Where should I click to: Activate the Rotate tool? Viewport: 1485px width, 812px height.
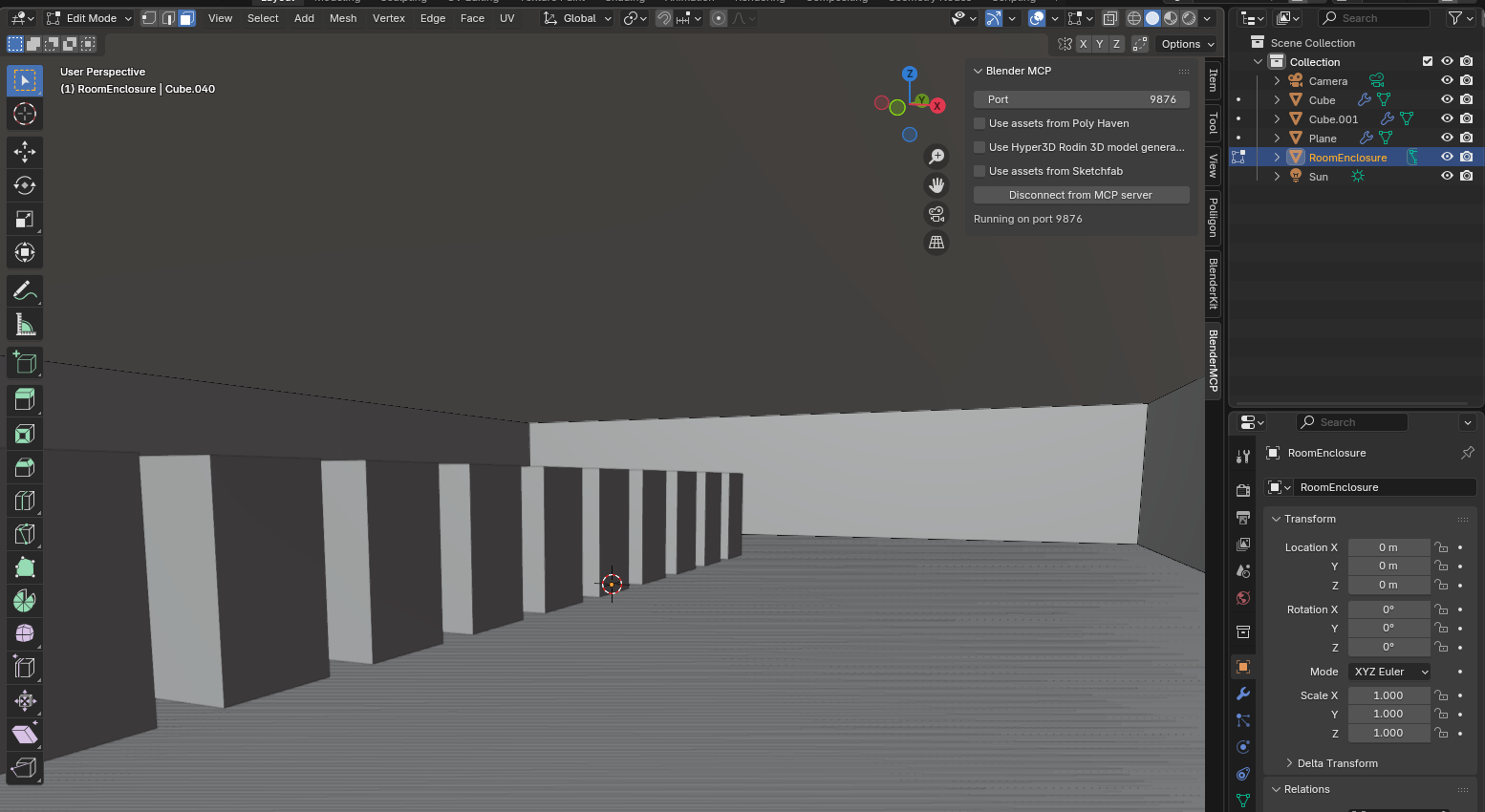[x=25, y=185]
